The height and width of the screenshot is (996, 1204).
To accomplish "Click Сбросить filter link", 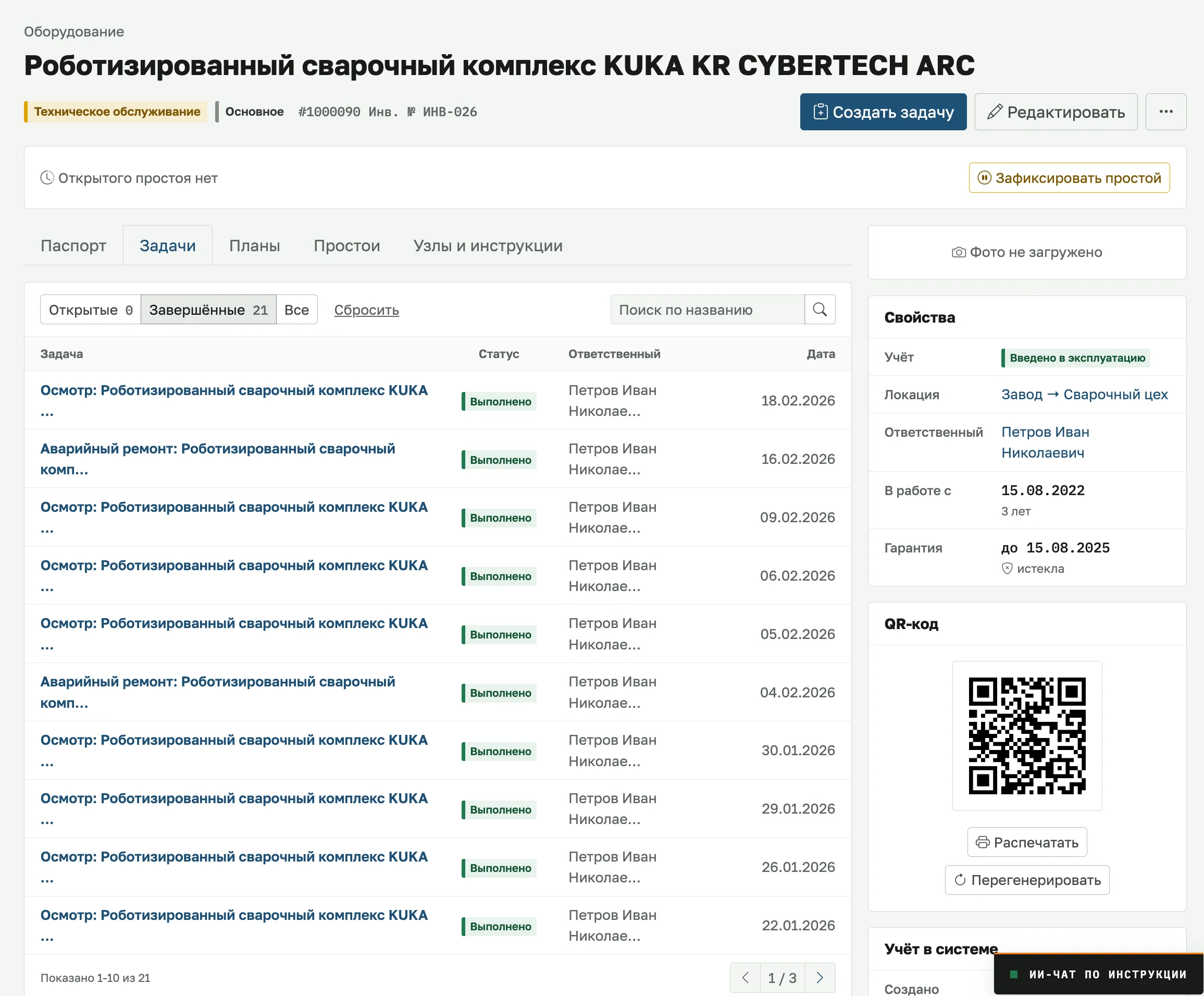I will tap(366, 310).
